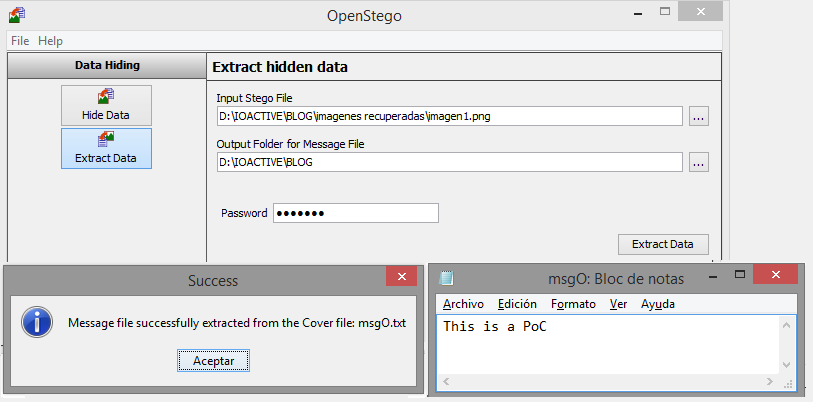Browse for Output Folder for Message File
Image resolution: width=813 pixels, height=402 pixels.
(698, 162)
